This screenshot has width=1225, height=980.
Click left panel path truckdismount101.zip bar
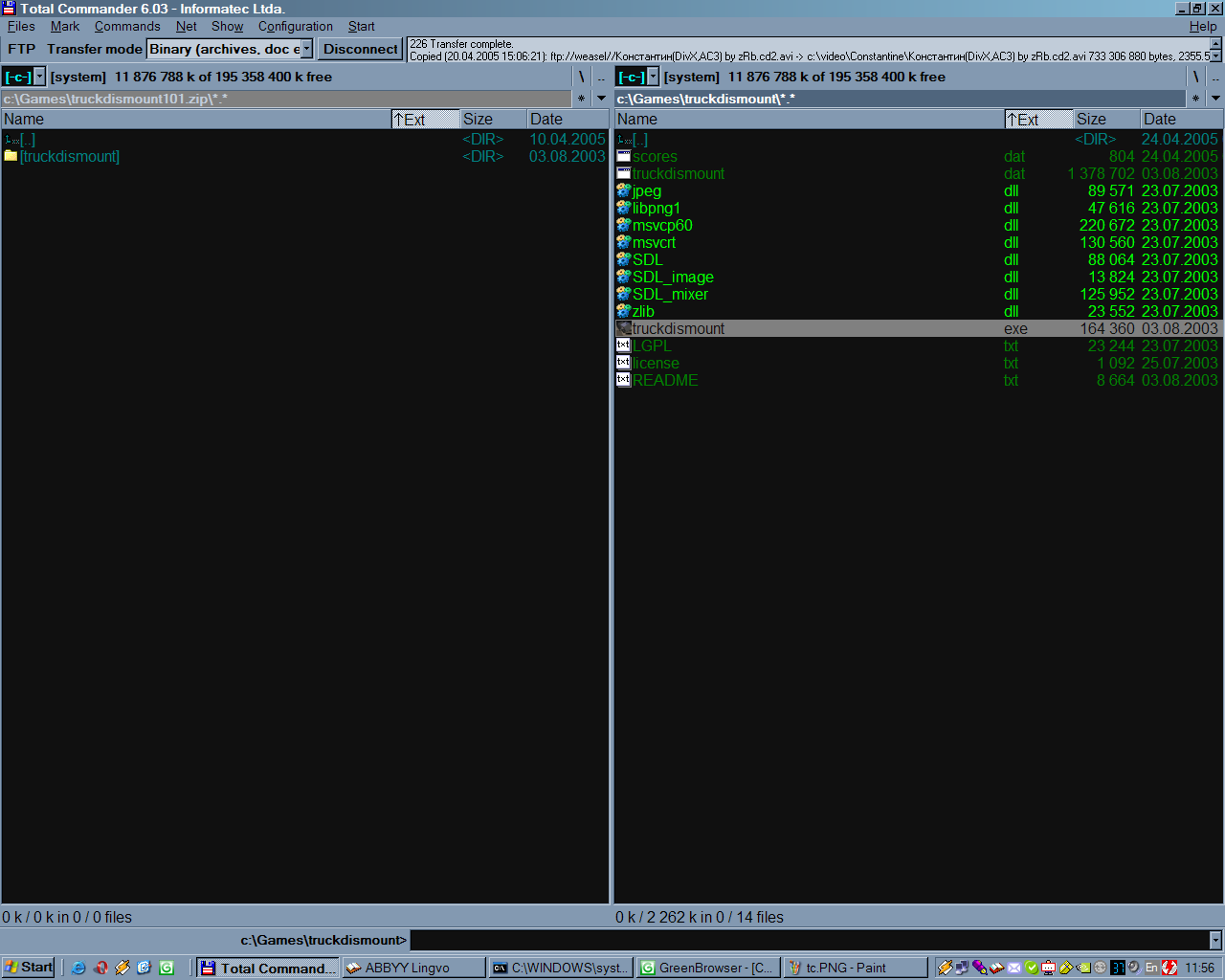[286, 99]
